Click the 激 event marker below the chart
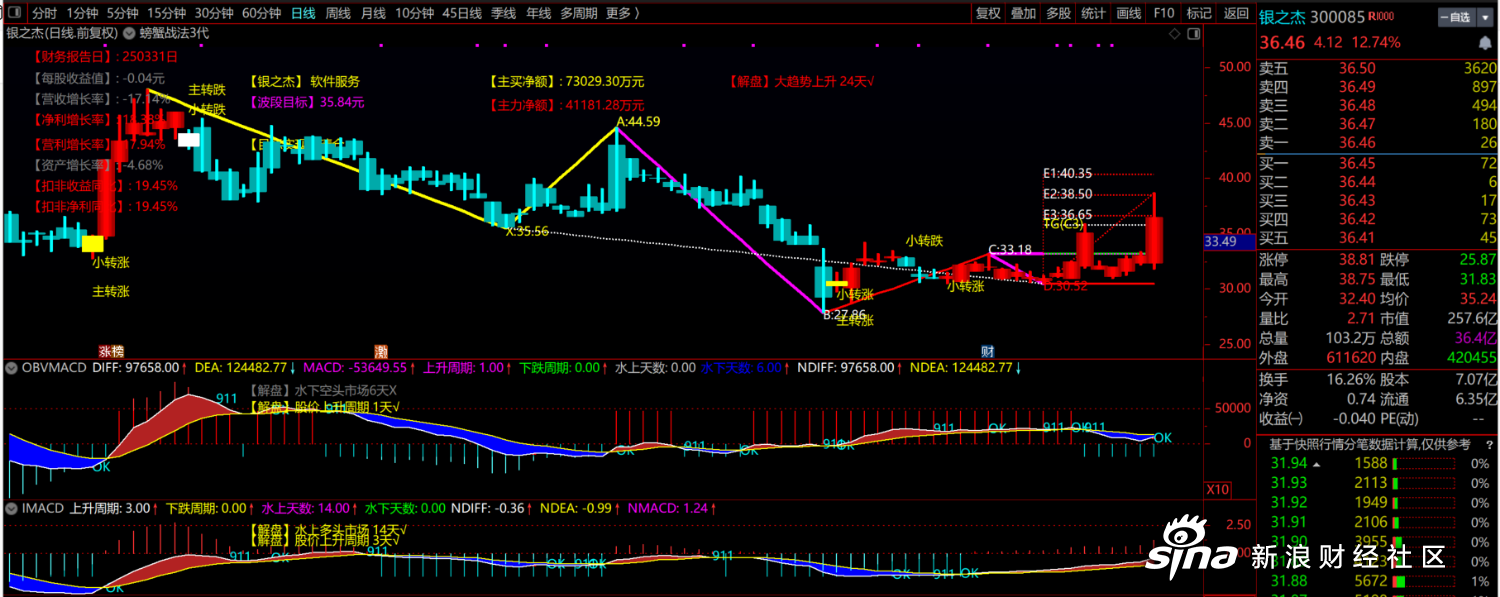Screen dimensions: 1500x597 click(381, 351)
